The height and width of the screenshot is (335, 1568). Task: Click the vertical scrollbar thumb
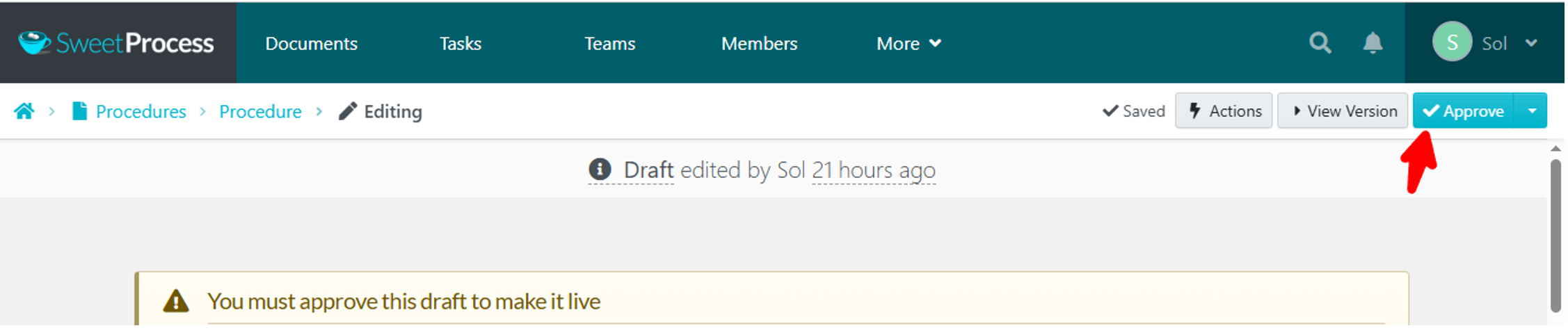click(x=1555, y=236)
